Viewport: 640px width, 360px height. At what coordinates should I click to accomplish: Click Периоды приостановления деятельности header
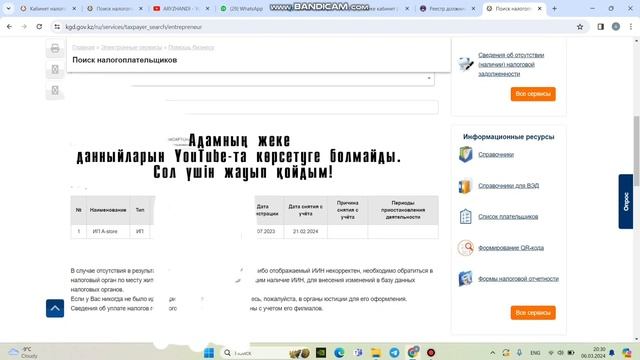tap(403, 210)
